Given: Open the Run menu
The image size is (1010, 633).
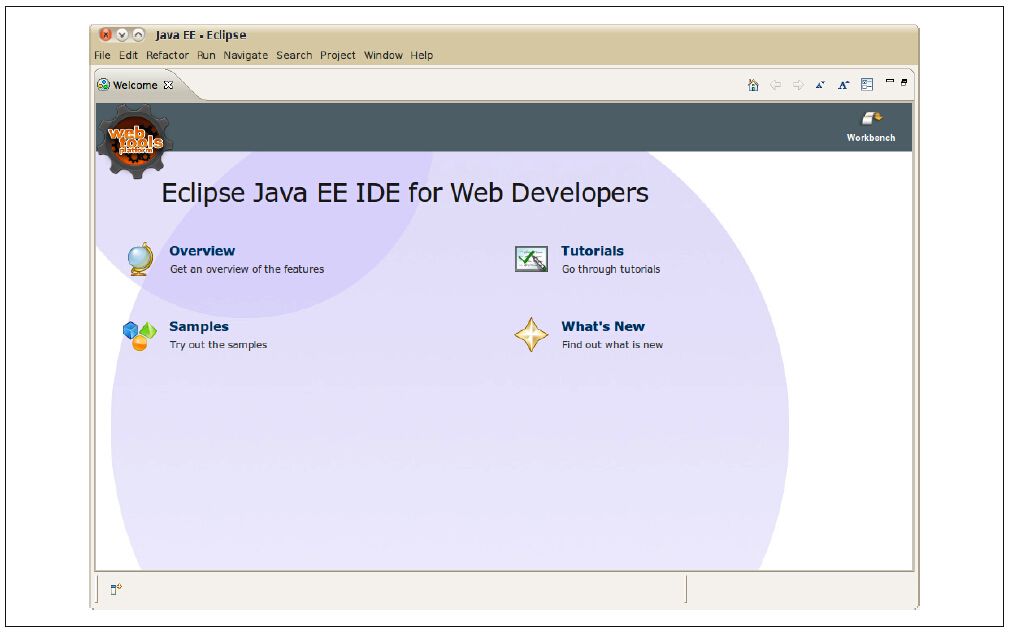Looking at the screenshot, I should point(206,55).
